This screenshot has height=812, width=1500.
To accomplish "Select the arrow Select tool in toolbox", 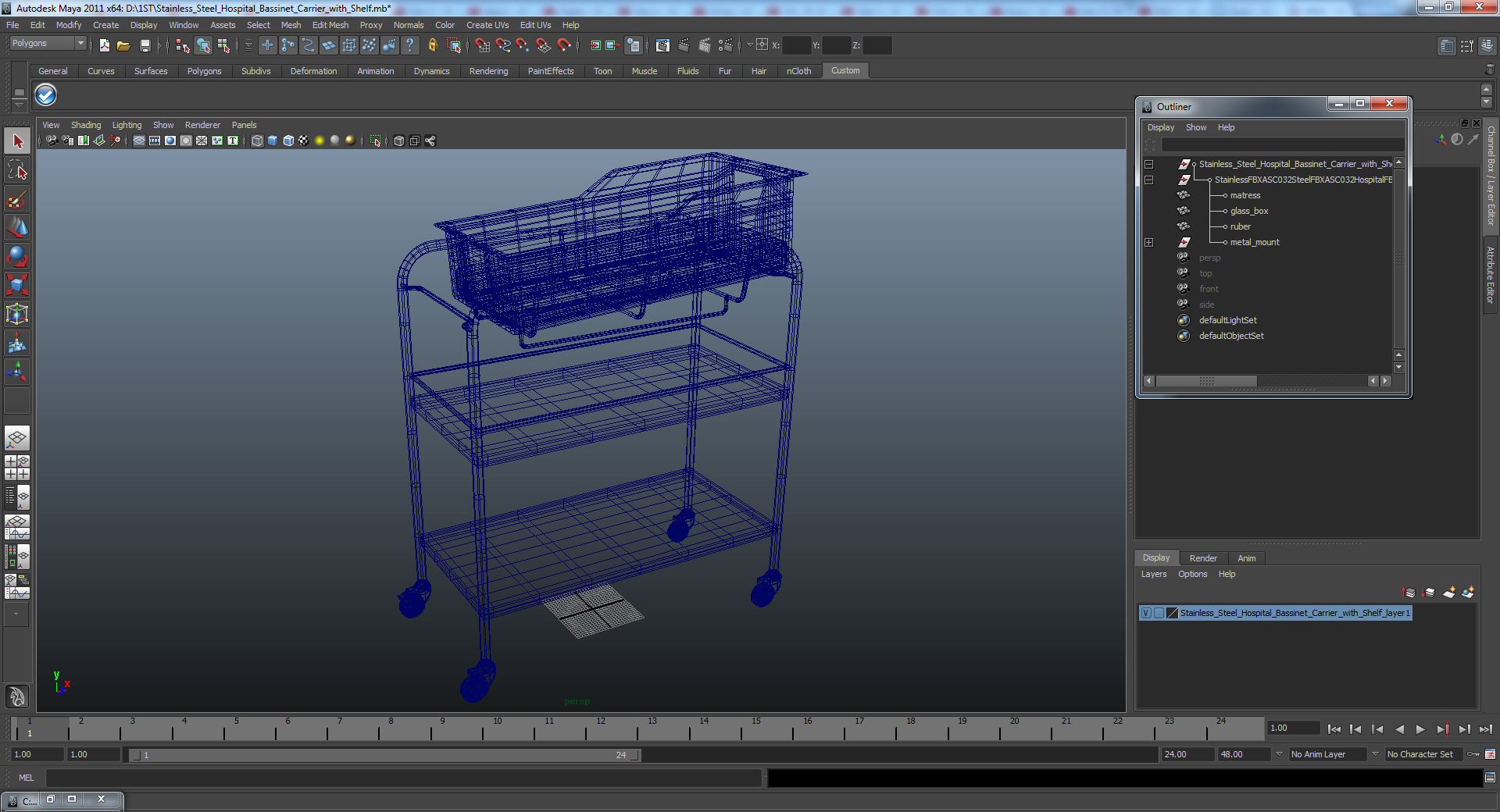I will tap(17, 141).
